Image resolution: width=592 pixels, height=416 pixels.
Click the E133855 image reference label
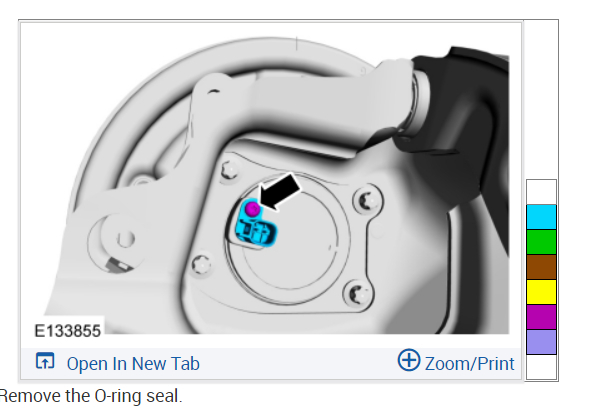pyautogui.click(x=68, y=331)
